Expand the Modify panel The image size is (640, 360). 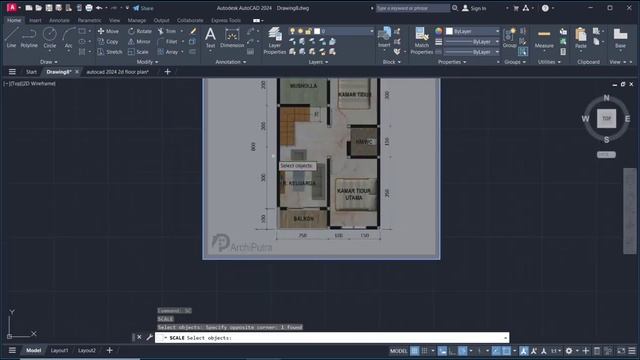pos(147,62)
